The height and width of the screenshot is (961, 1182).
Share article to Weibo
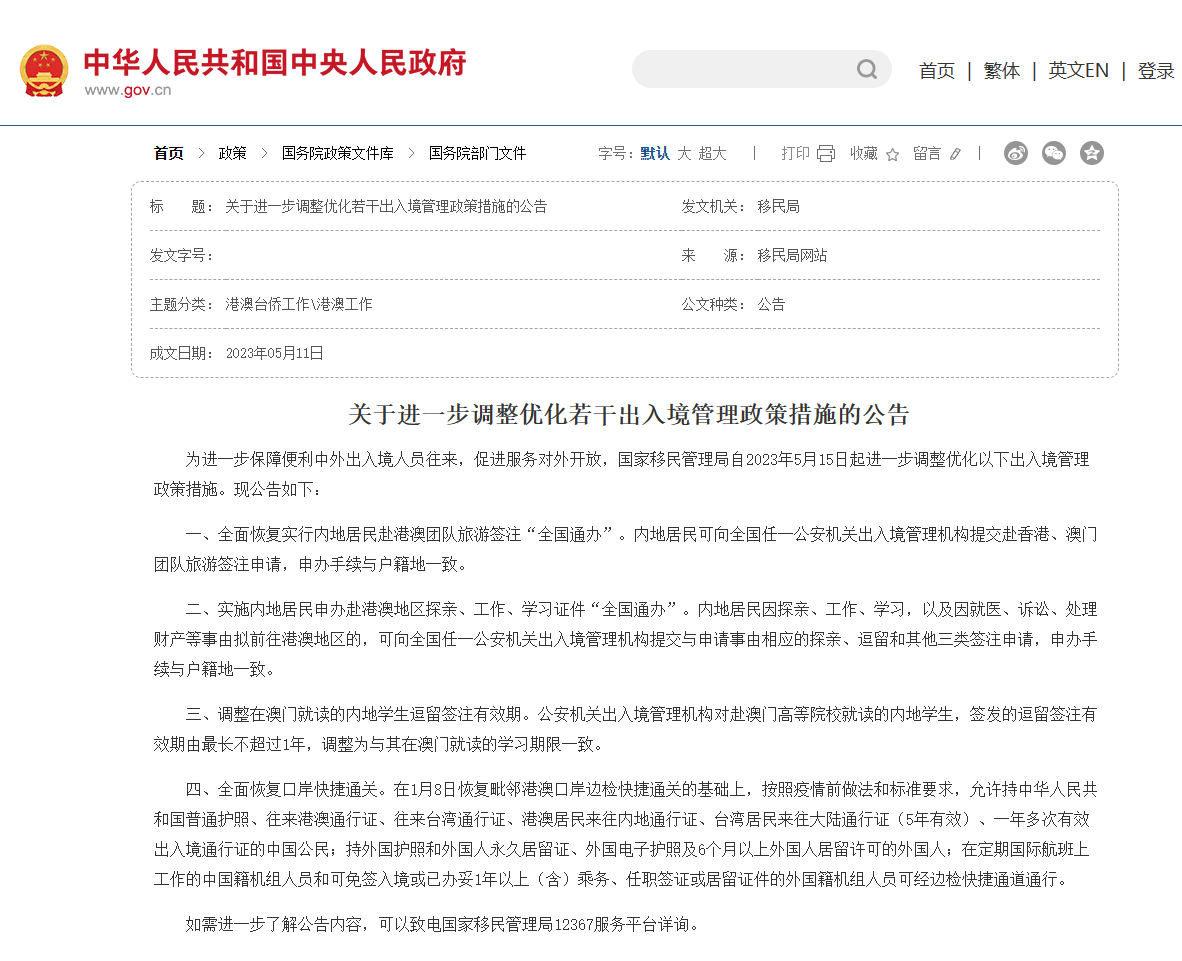[1016, 153]
